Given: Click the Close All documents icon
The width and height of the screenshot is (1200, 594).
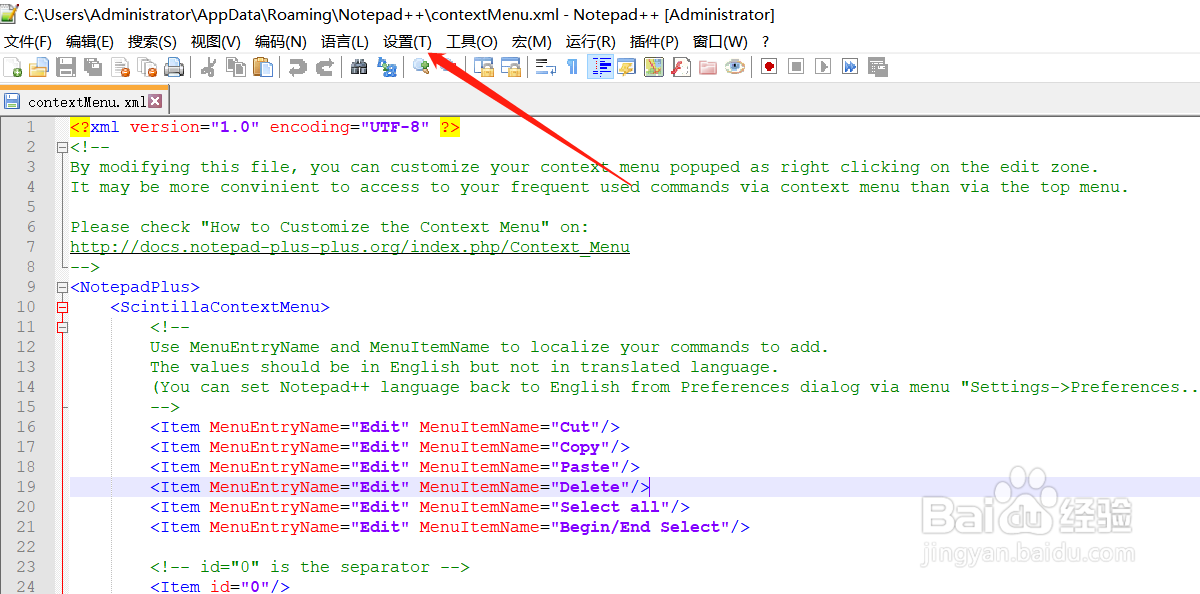Looking at the screenshot, I should (x=147, y=67).
